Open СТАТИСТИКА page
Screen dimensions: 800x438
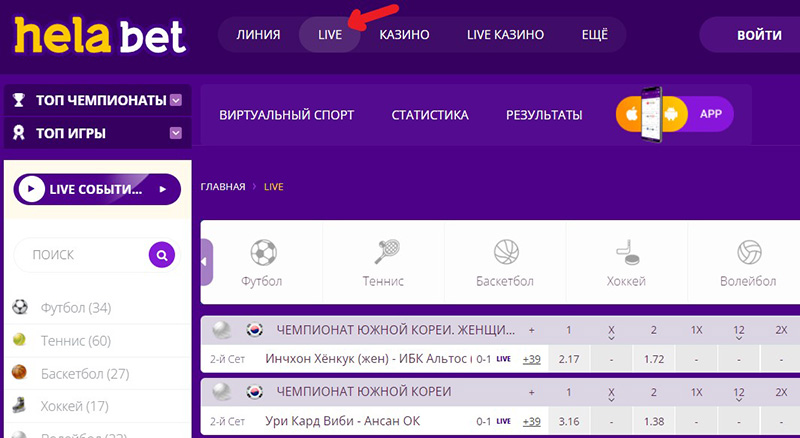coord(430,115)
